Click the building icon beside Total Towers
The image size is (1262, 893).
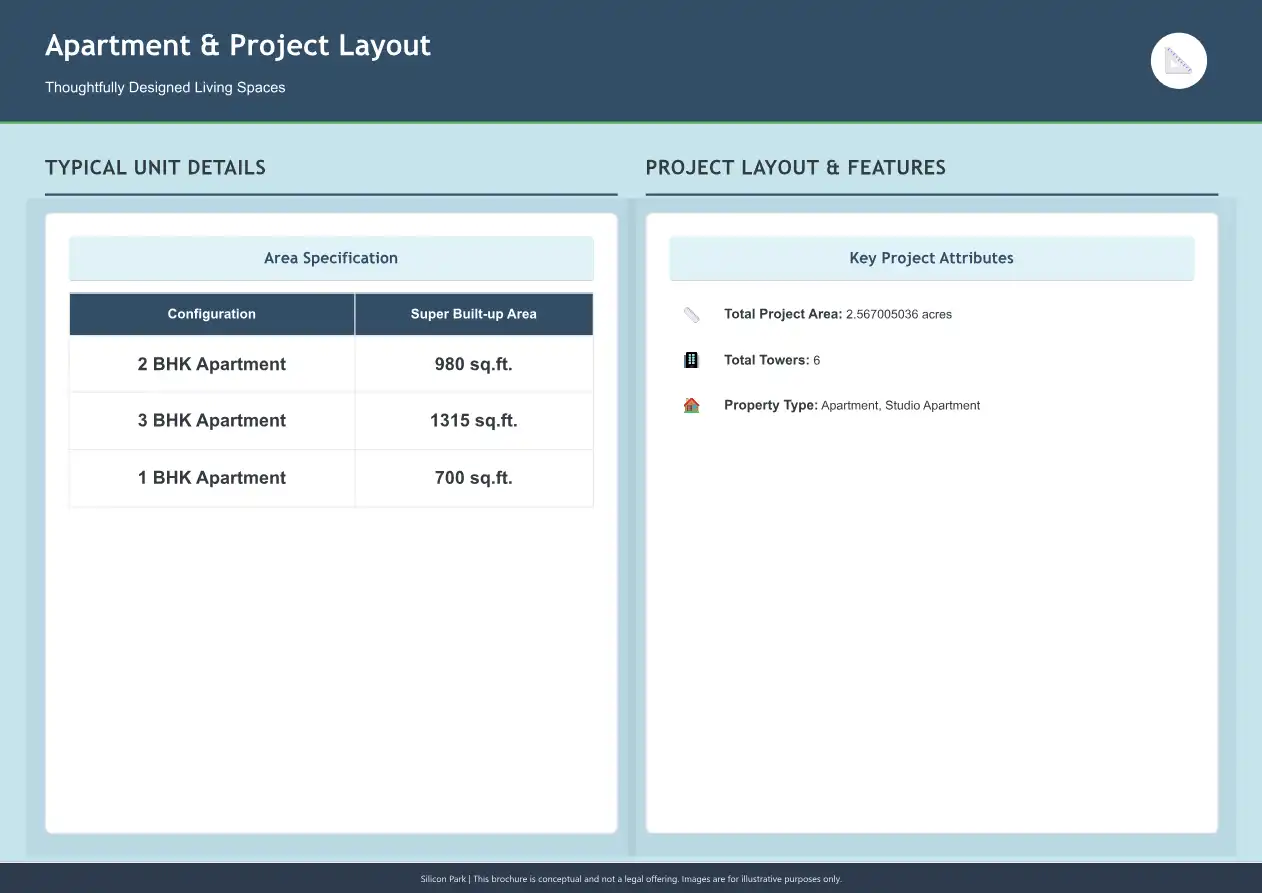pos(691,360)
